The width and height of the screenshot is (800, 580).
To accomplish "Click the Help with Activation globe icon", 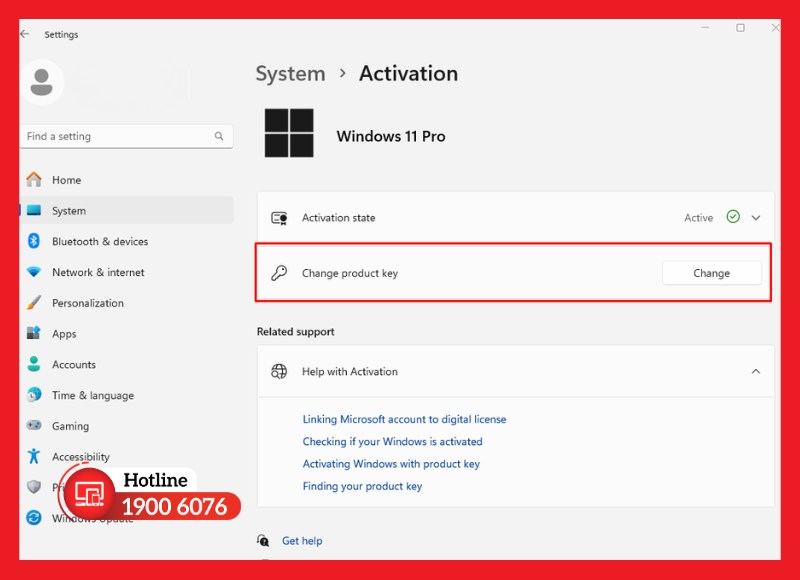I will pos(279,371).
